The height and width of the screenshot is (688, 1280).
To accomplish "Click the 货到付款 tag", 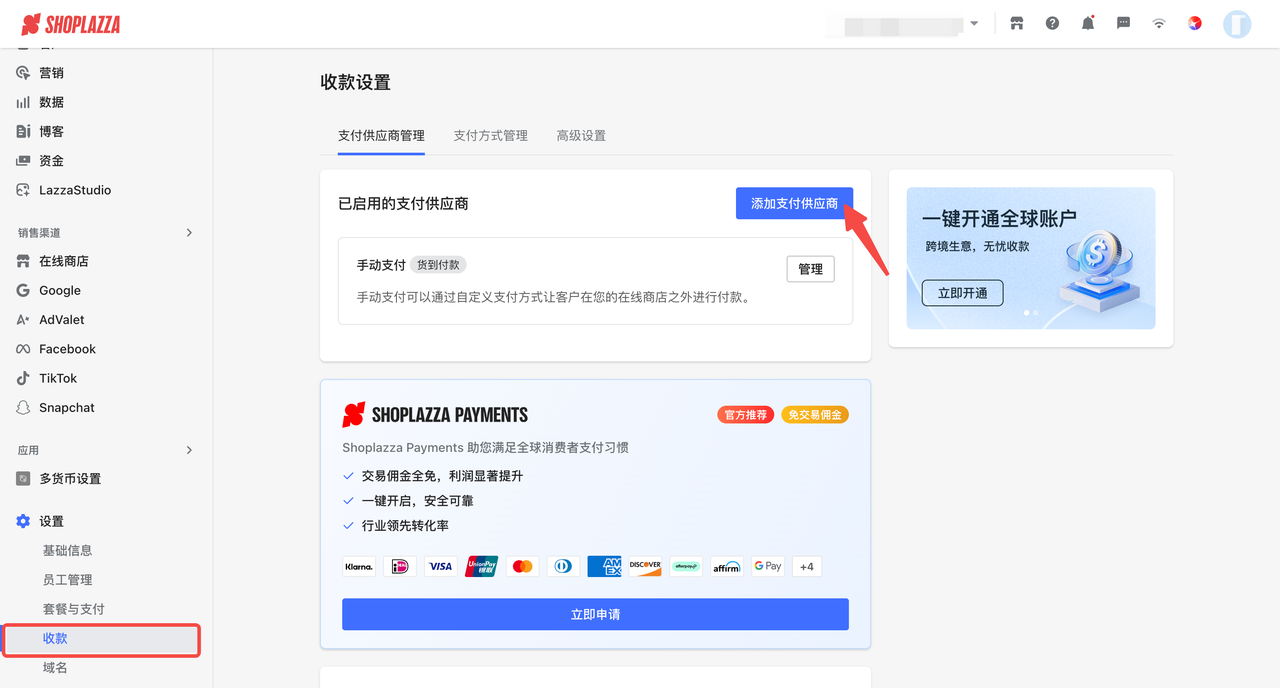I will (438, 265).
